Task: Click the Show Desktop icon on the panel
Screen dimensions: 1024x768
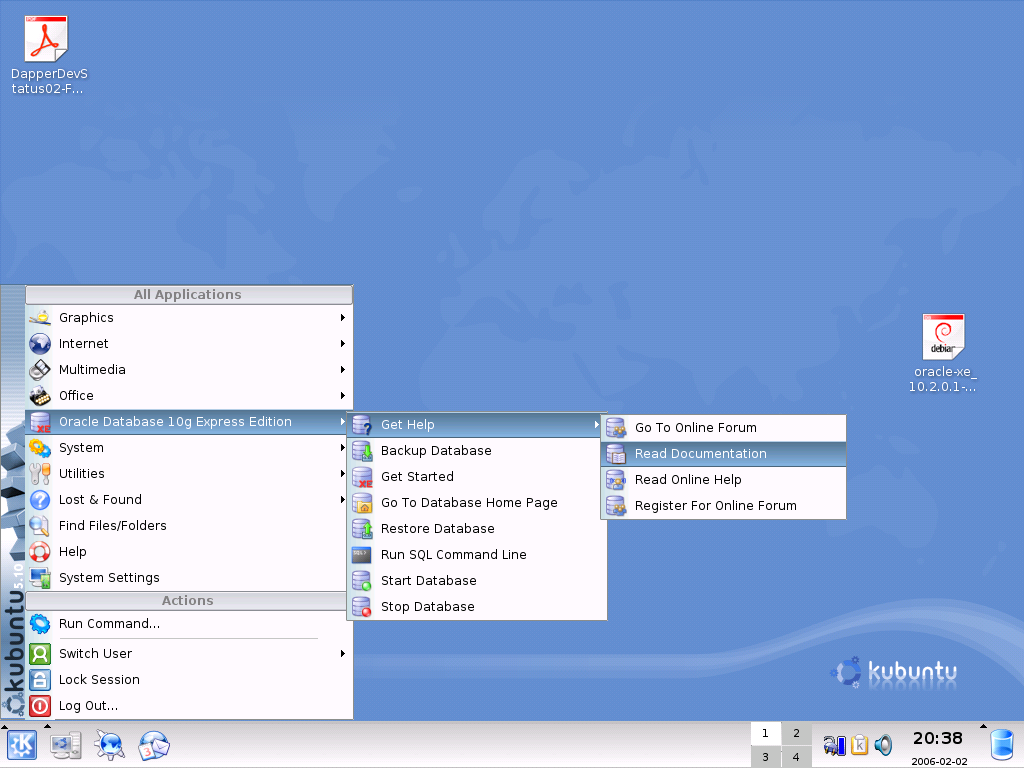Action: tap(66, 745)
